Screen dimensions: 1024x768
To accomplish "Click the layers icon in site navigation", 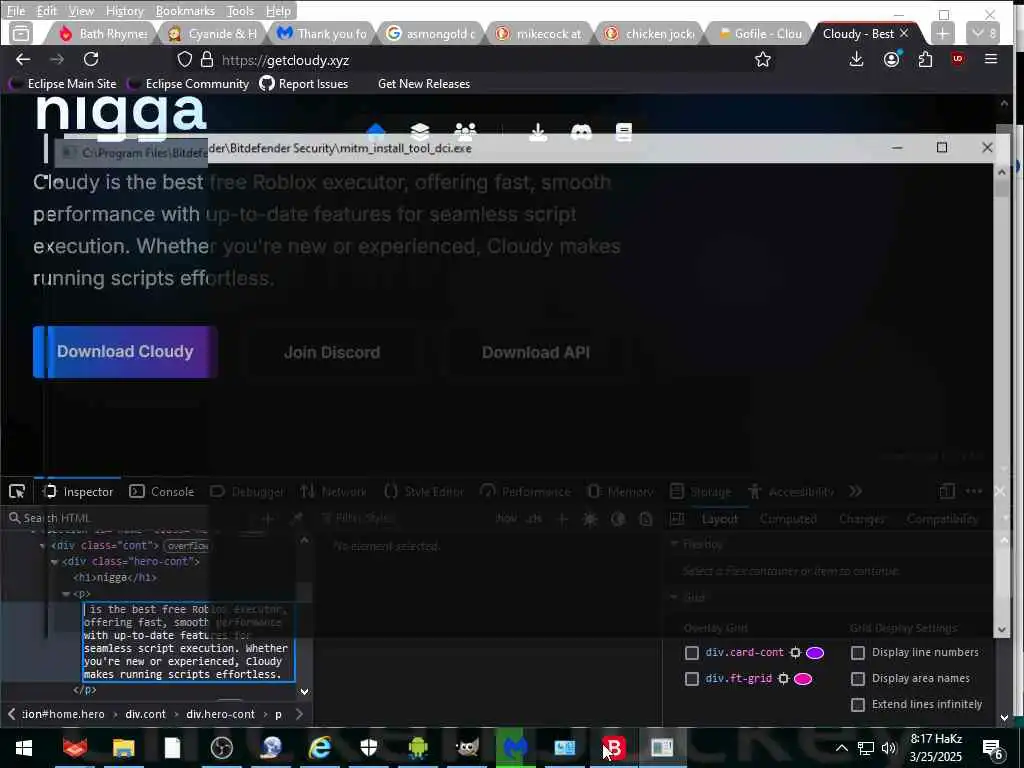I will point(420,131).
